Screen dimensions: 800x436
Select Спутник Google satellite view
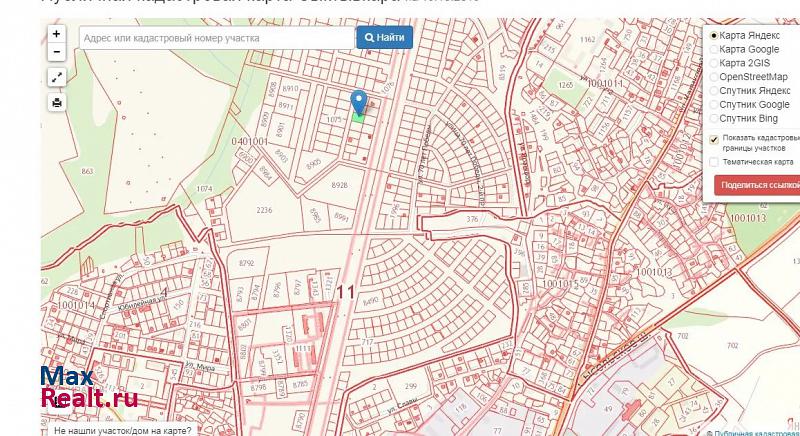(x=714, y=104)
